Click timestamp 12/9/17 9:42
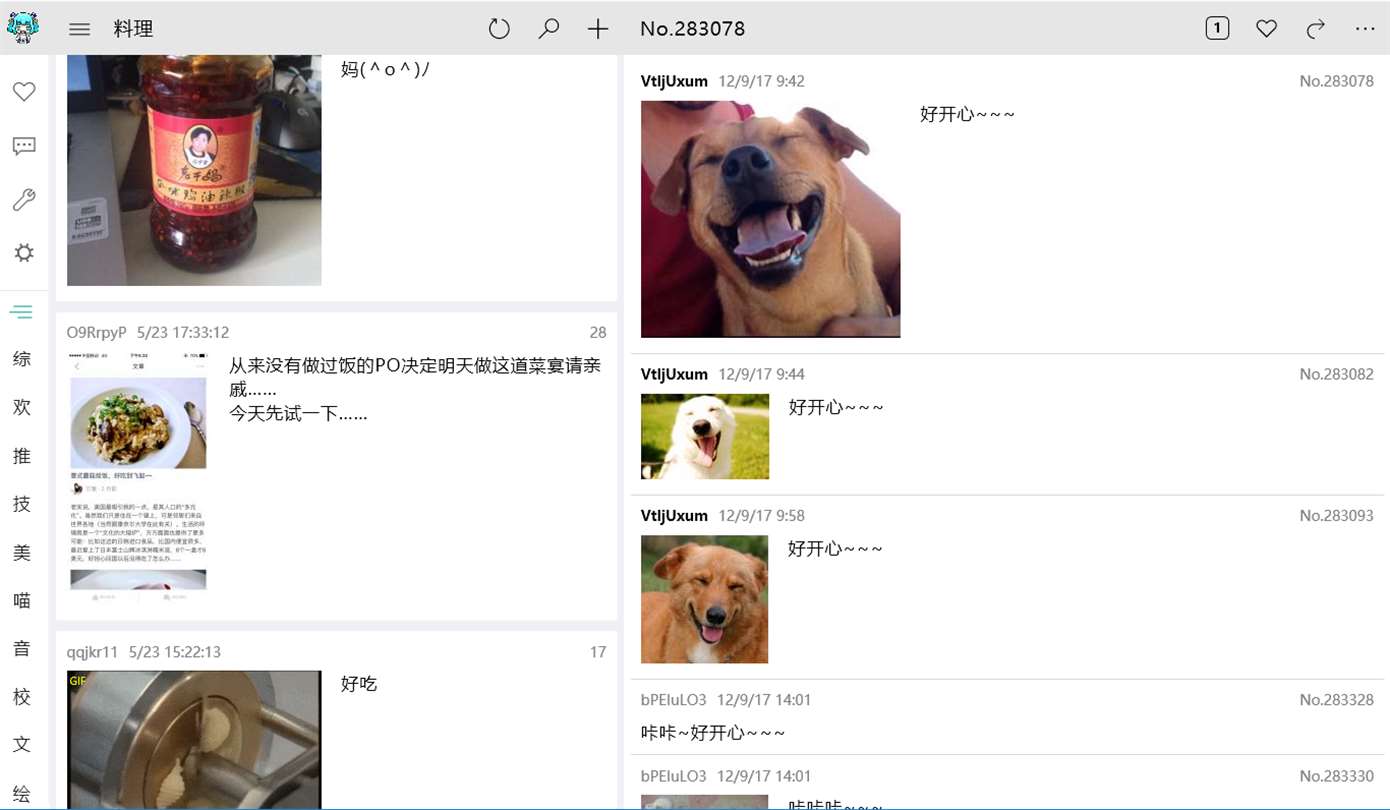1390x810 pixels. [x=761, y=81]
